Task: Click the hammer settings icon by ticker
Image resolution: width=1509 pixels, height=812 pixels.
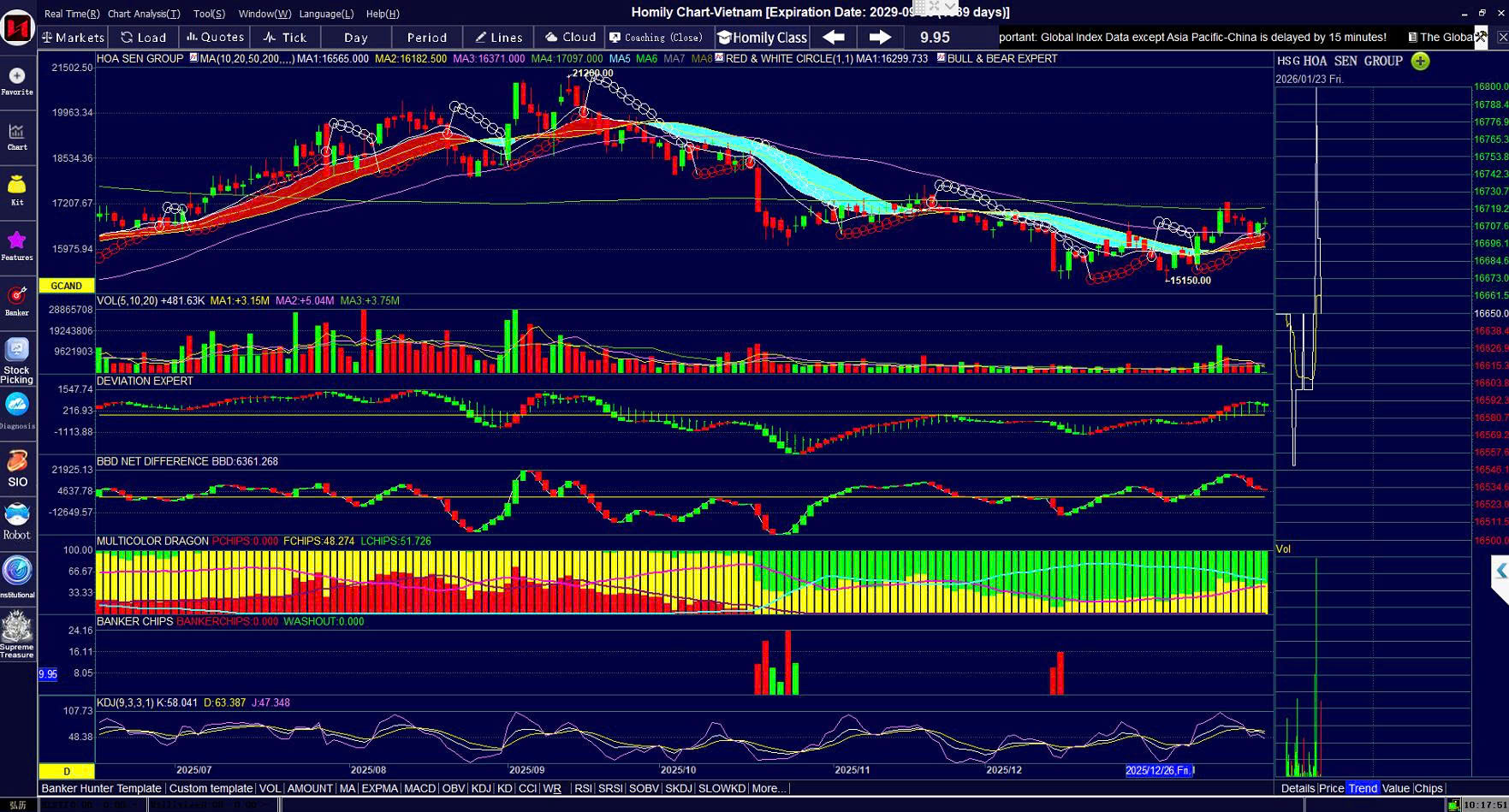Action: (1481, 37)
